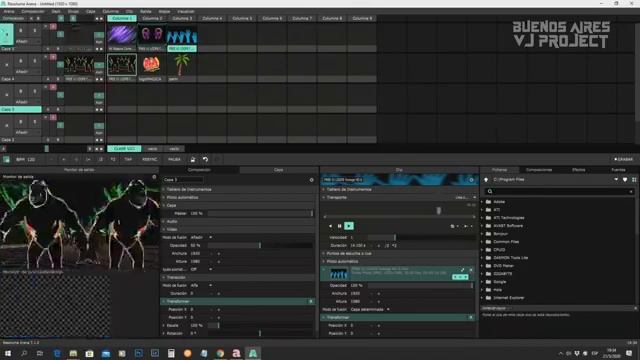Click the GRABAR record button

point(623,159)
